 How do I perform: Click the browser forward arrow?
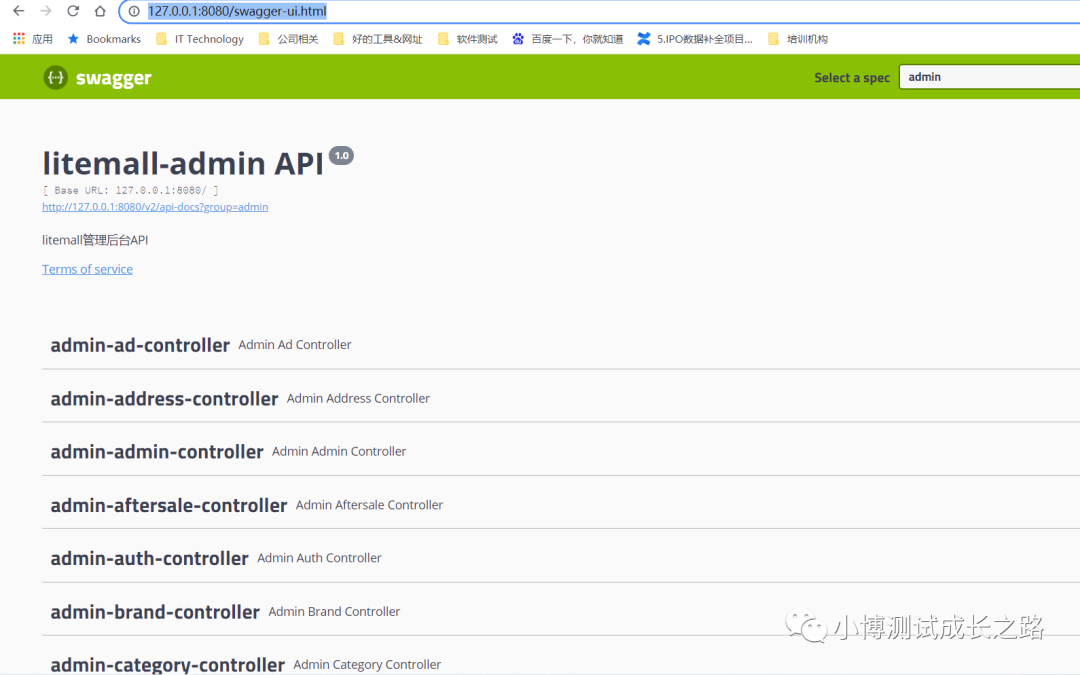coord(45,11)
